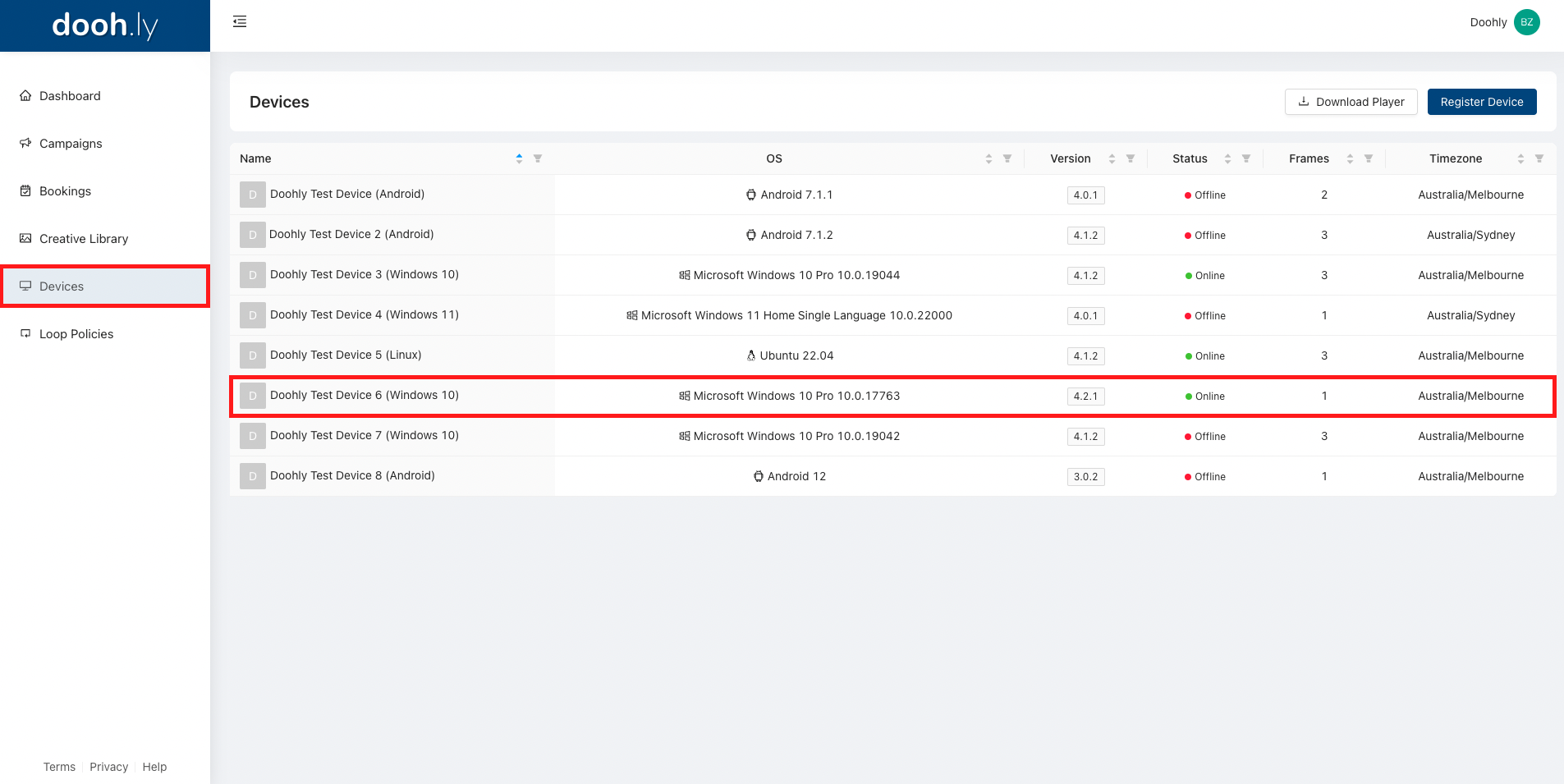Select Loop Policies in the navigation menu

coord(76,333)
